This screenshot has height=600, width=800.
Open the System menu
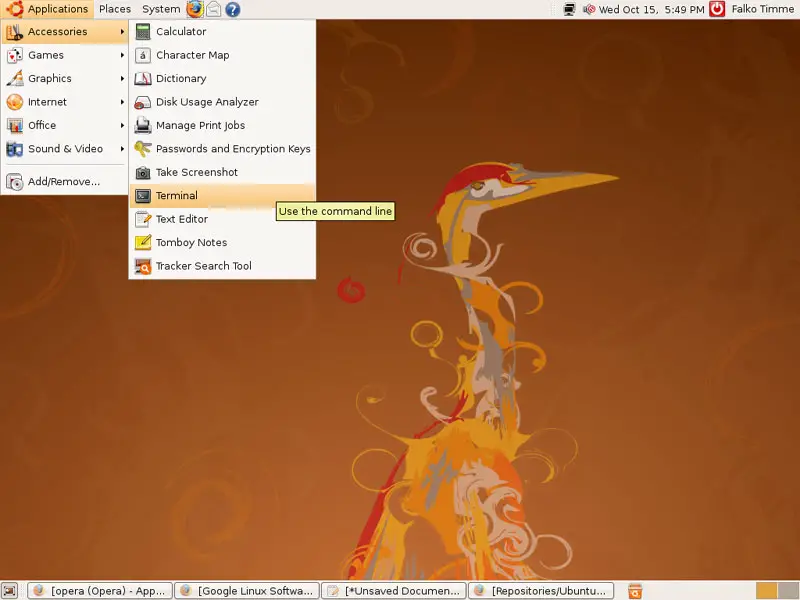161,9
